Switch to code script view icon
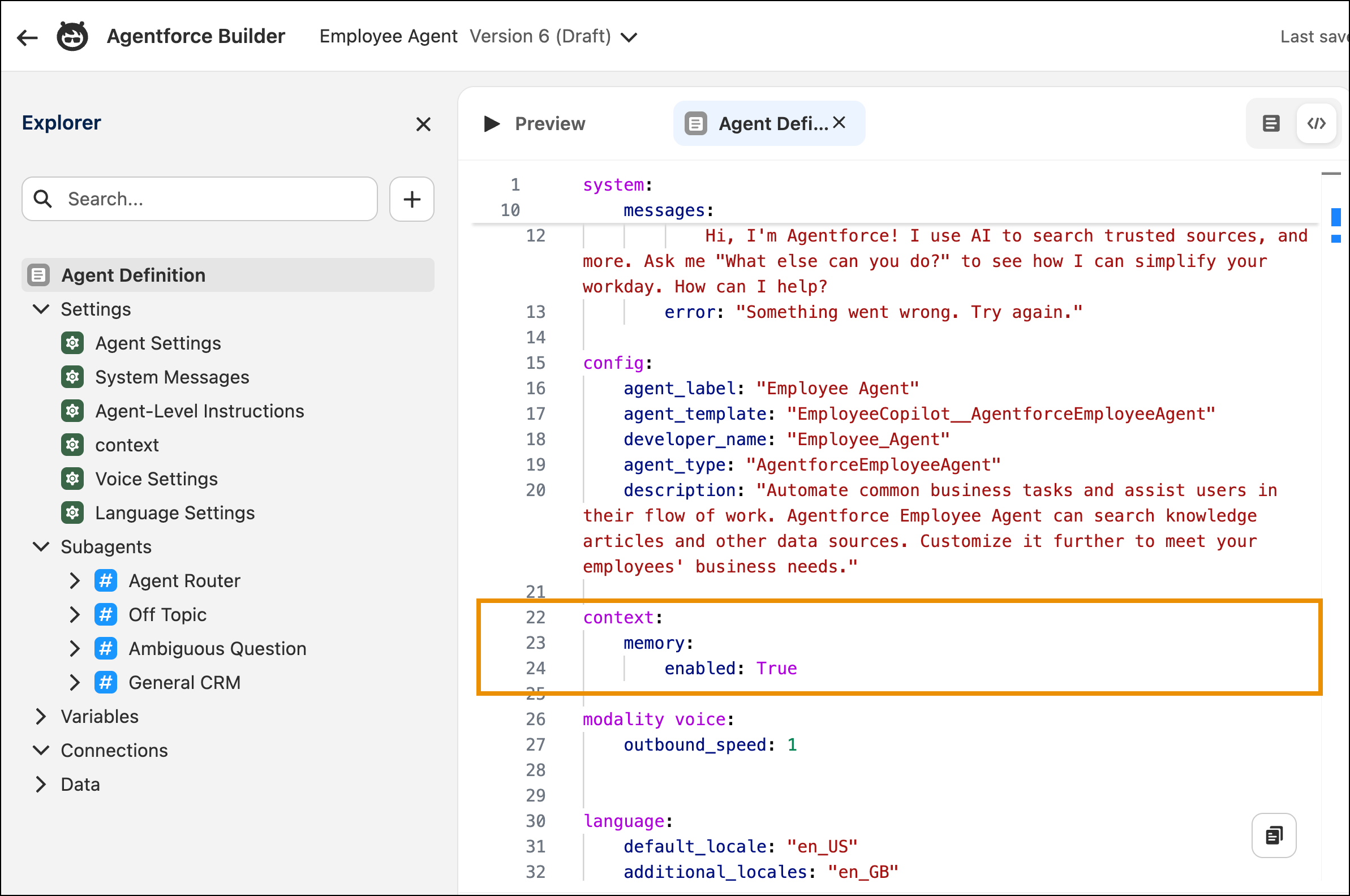The image size is (1350, 896). 1316,123
